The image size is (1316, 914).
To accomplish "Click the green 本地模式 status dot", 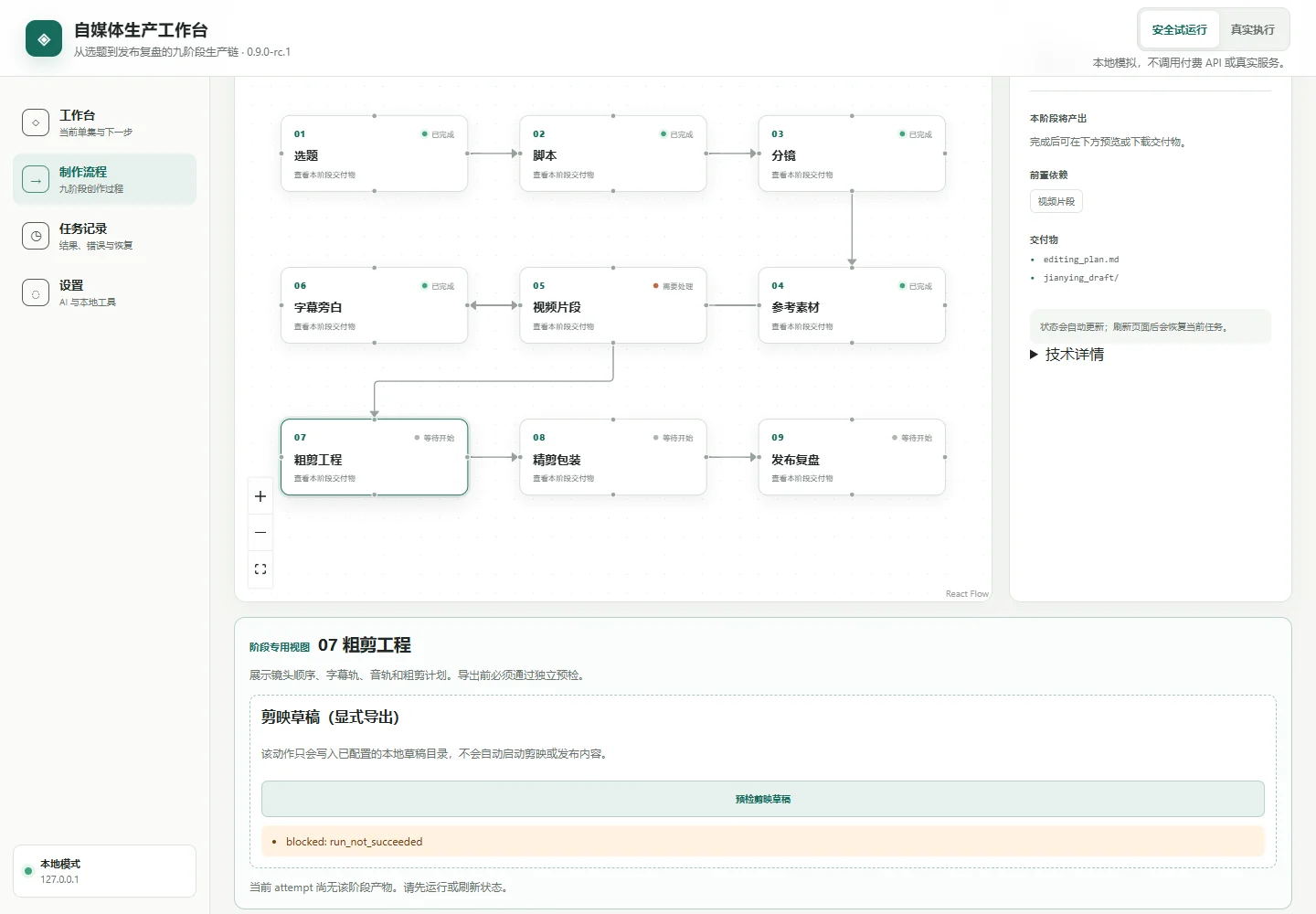I will click(x=28, y=871).
